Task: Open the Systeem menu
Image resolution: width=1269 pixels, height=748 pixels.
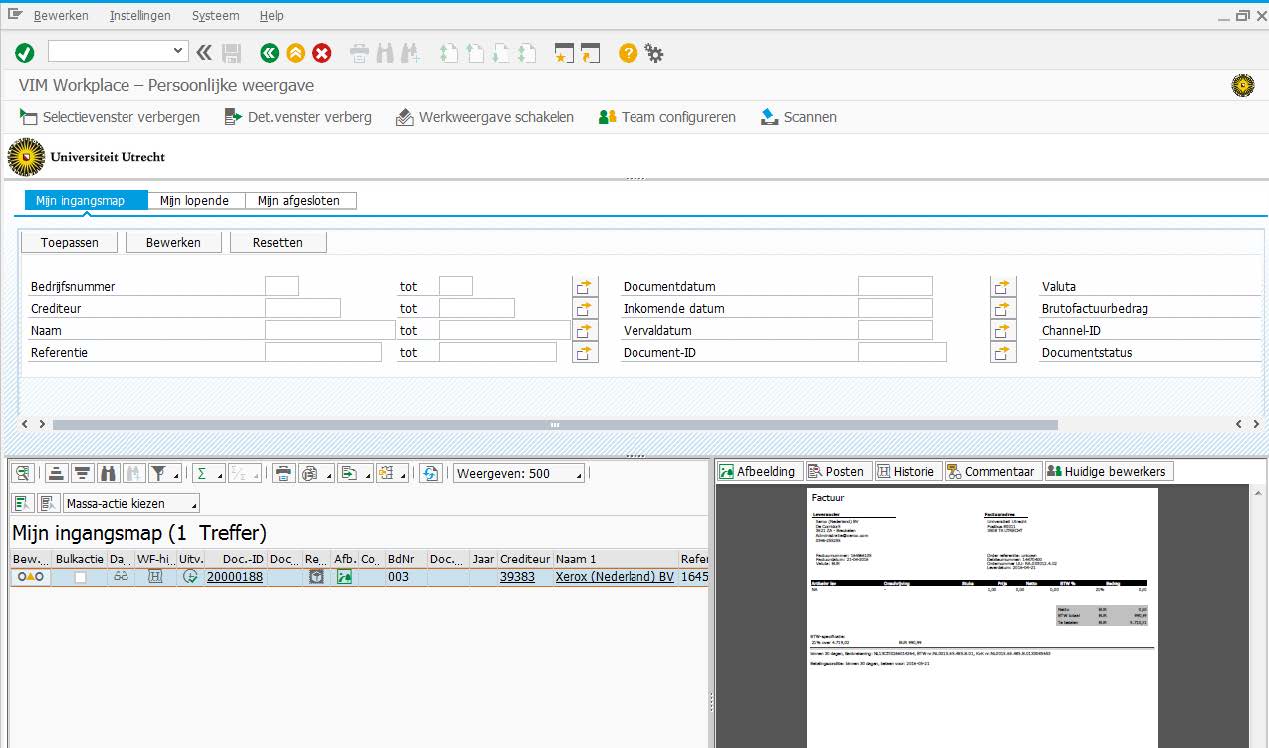Action: (x=215, y=16)
